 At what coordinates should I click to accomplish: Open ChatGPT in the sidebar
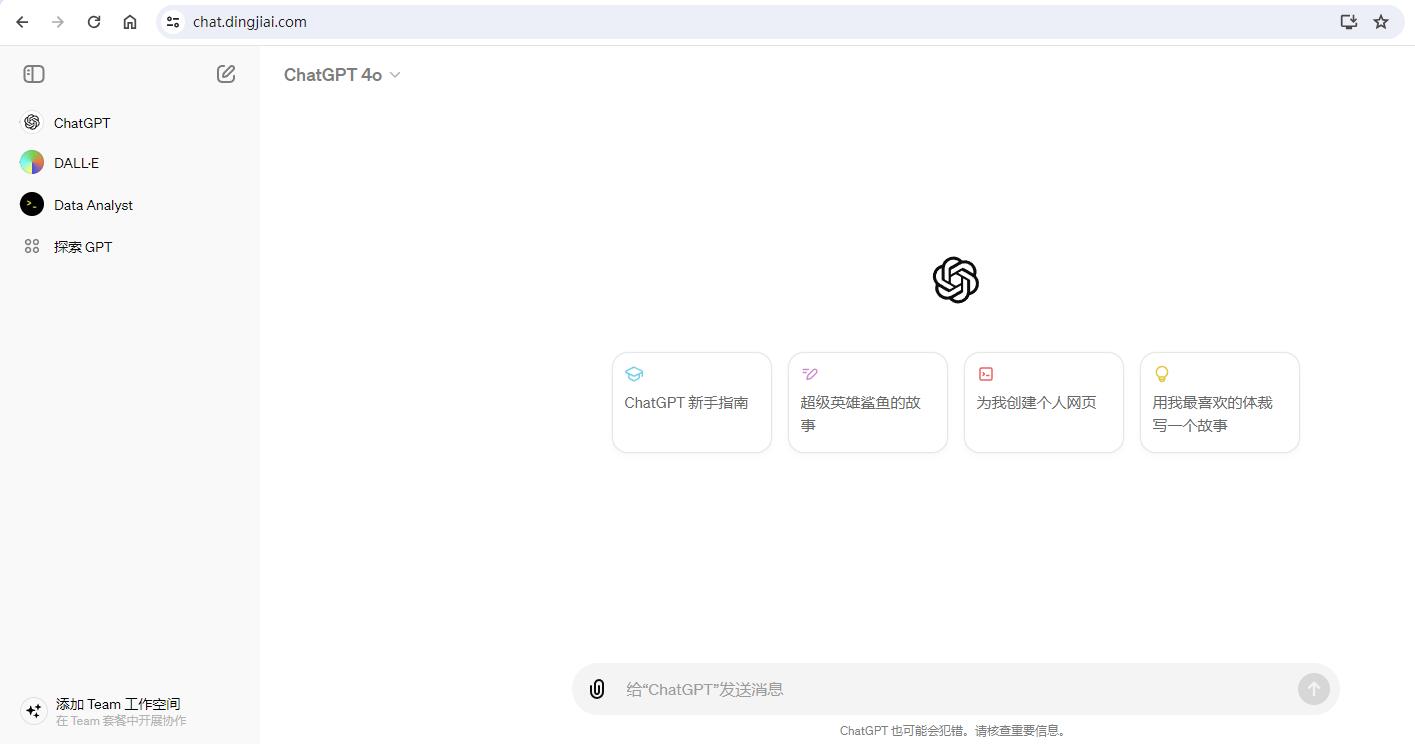click(x=82, y=123)
